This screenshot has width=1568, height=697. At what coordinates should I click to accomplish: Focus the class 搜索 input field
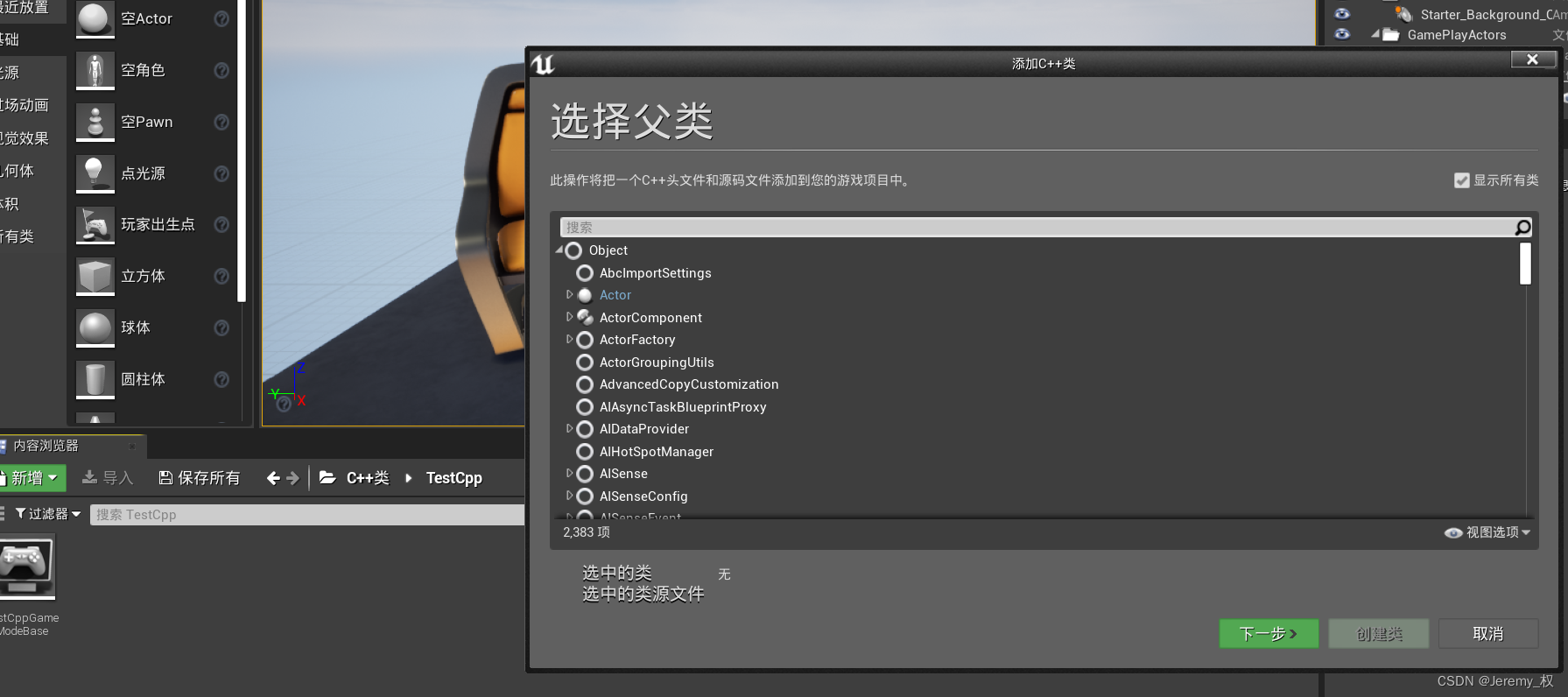point(1037,228)
